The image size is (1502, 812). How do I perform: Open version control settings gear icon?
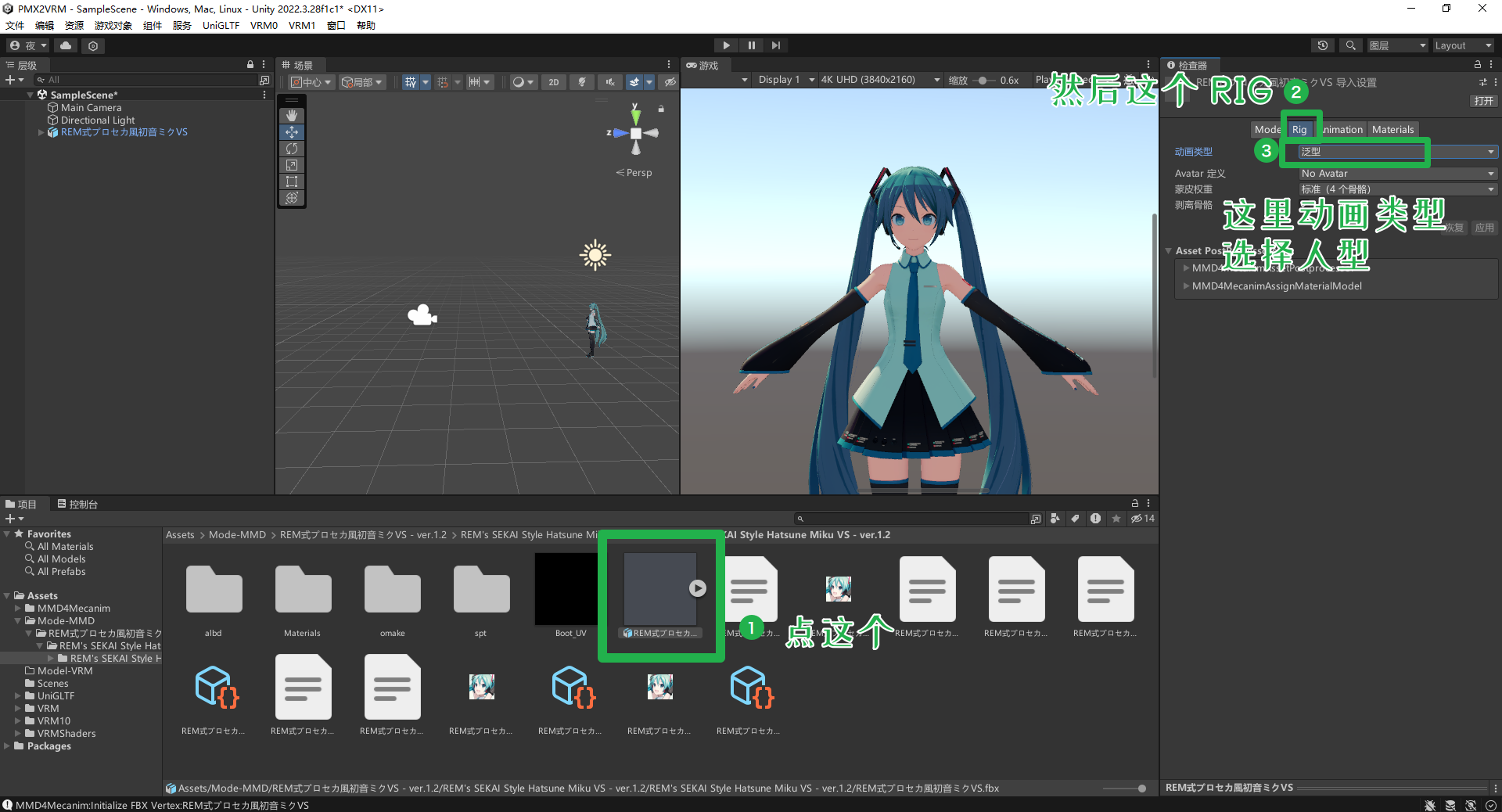93,46
